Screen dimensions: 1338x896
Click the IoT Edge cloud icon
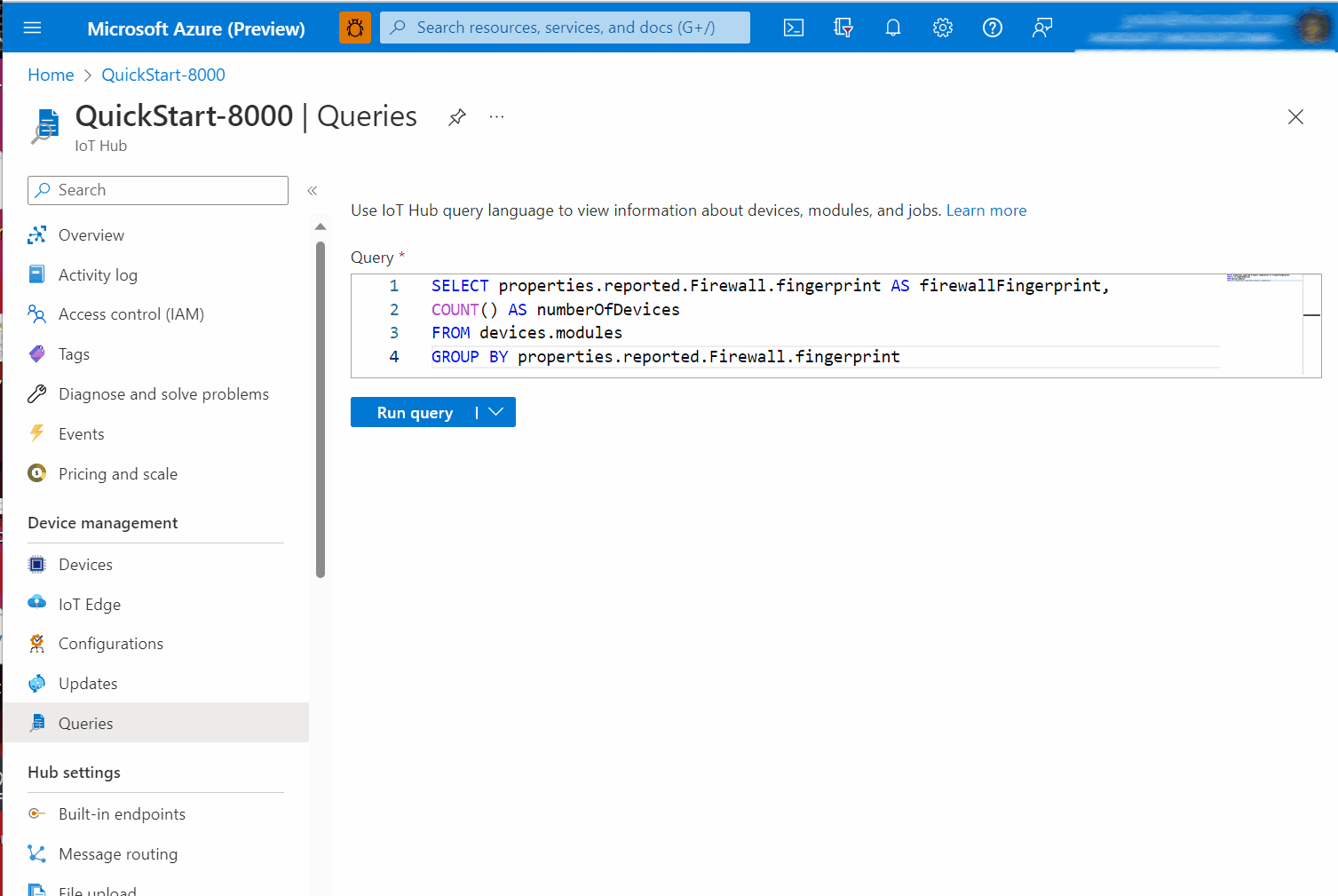pos(36,602)
